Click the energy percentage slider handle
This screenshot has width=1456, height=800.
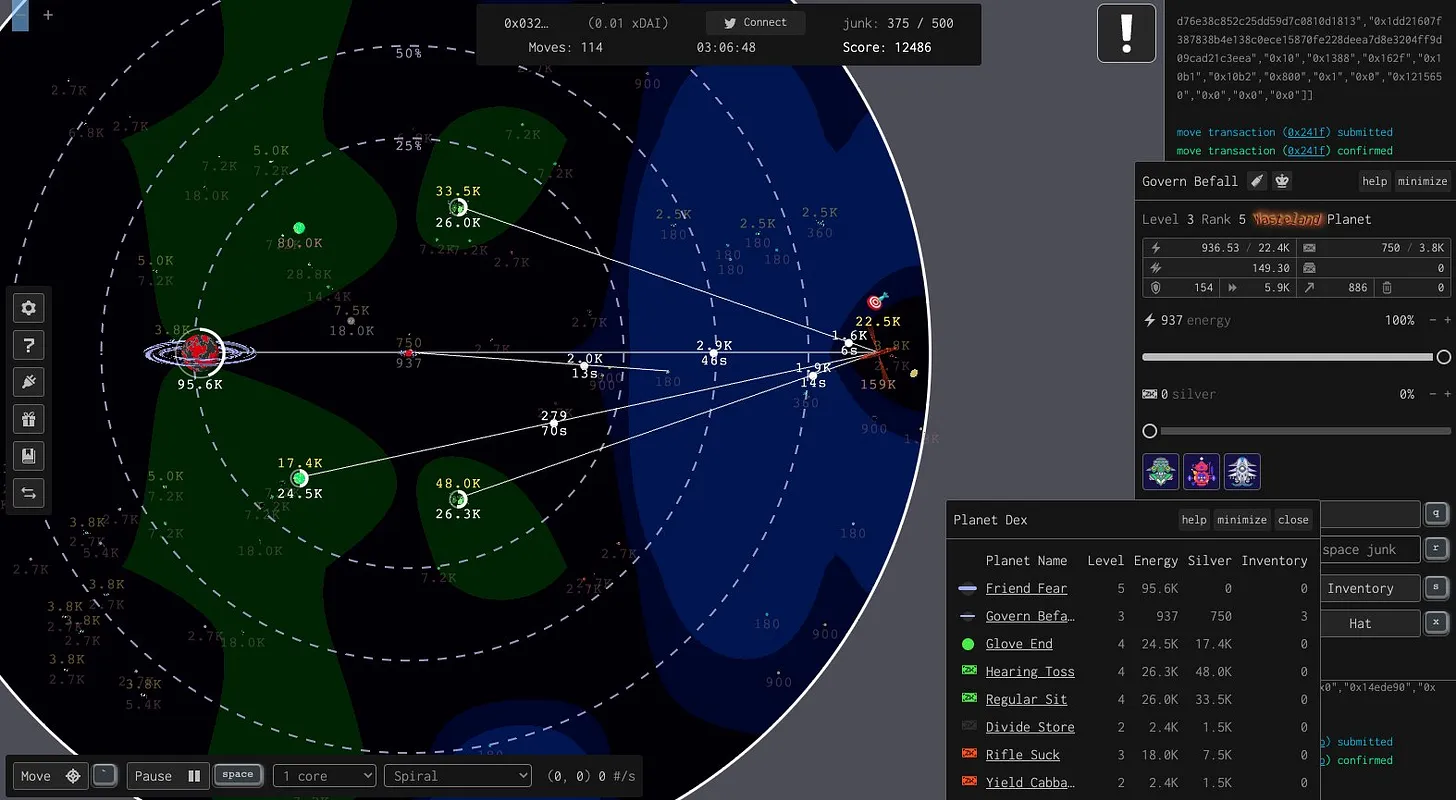[x=1443, y=357]
